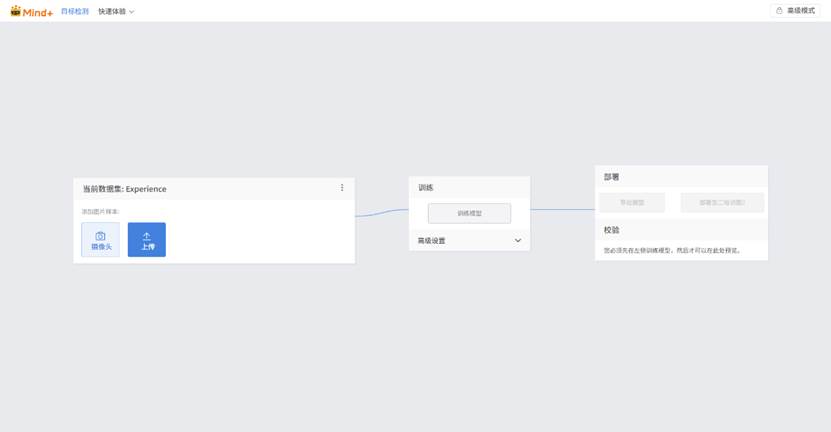
Task: Click the 添加图片样本 label
Action: (99, 212)
